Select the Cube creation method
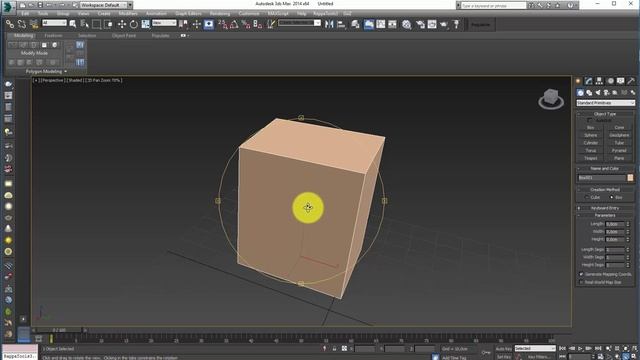This screenshot has width=640, height=360. pyautogui.click(x=587, y=198)
